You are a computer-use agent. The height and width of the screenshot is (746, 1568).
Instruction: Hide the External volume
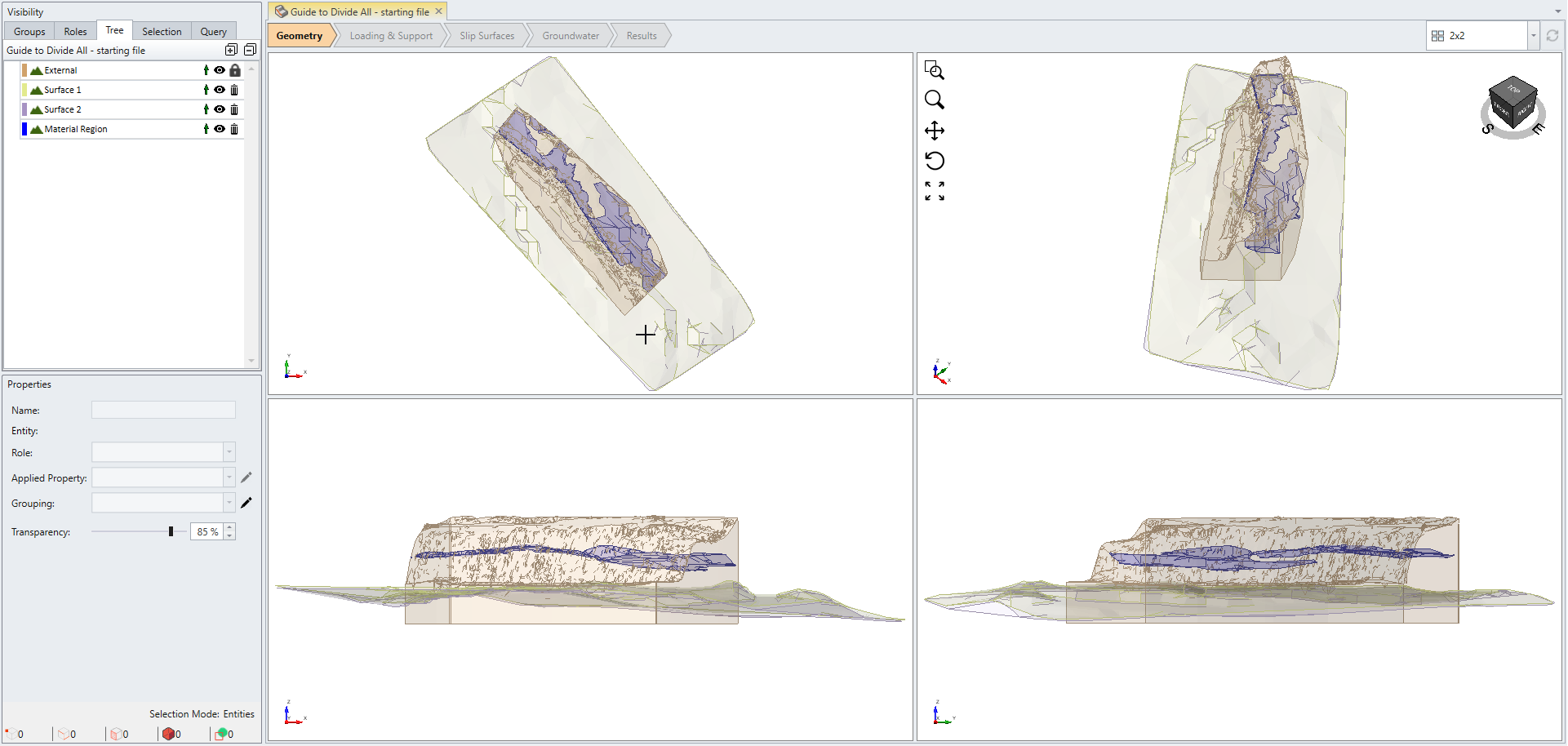coord(220,70)
